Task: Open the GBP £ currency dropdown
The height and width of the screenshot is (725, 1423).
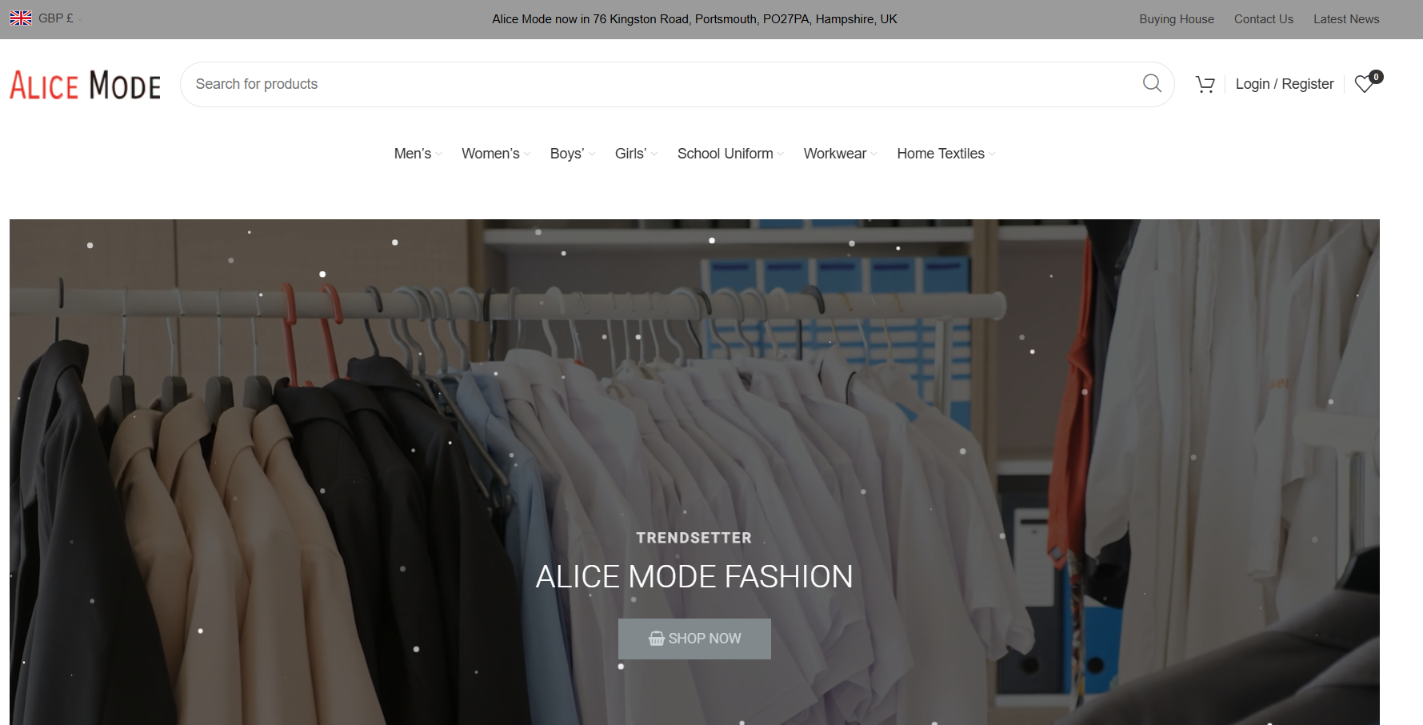Action: click(58, 19)
